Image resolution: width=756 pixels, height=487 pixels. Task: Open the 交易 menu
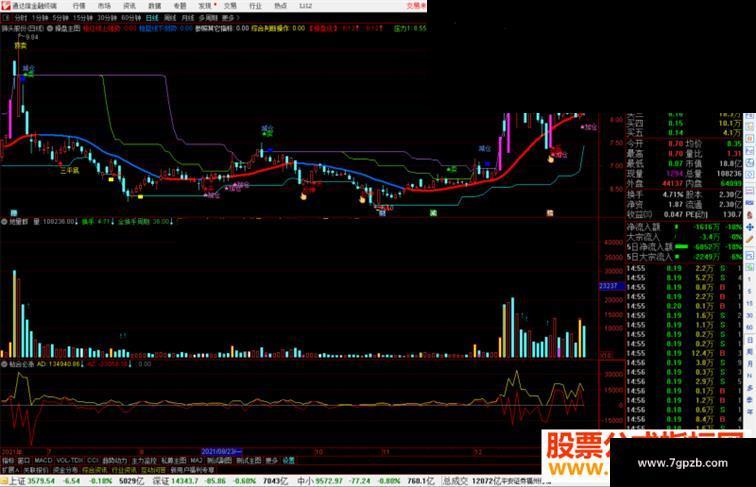230,6
